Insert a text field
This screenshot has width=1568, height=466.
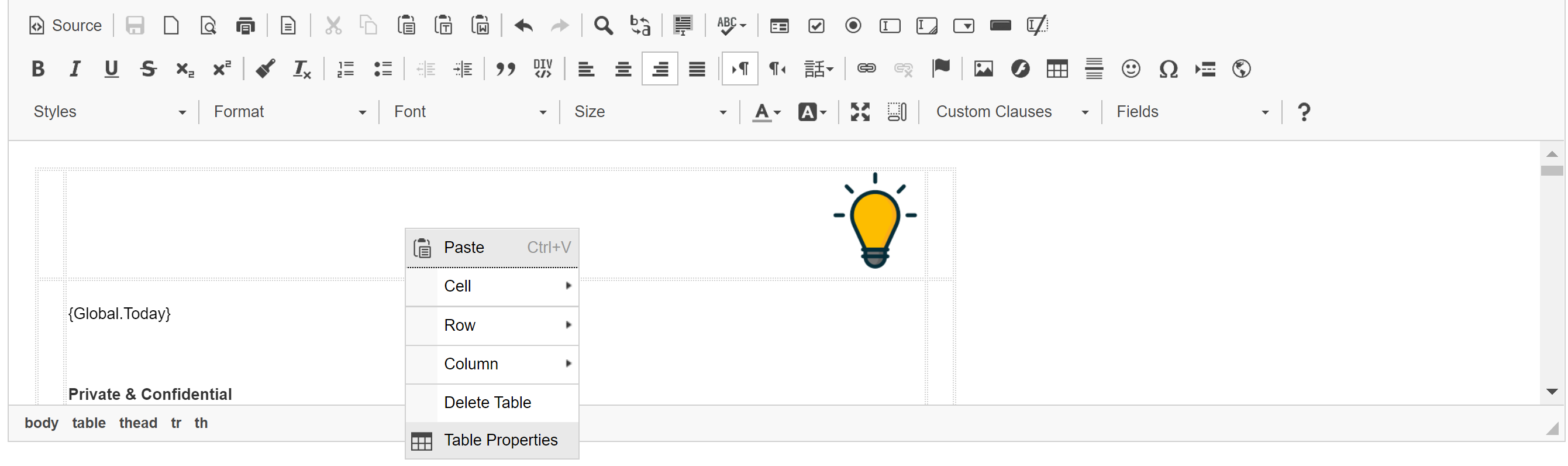[890, 26]
